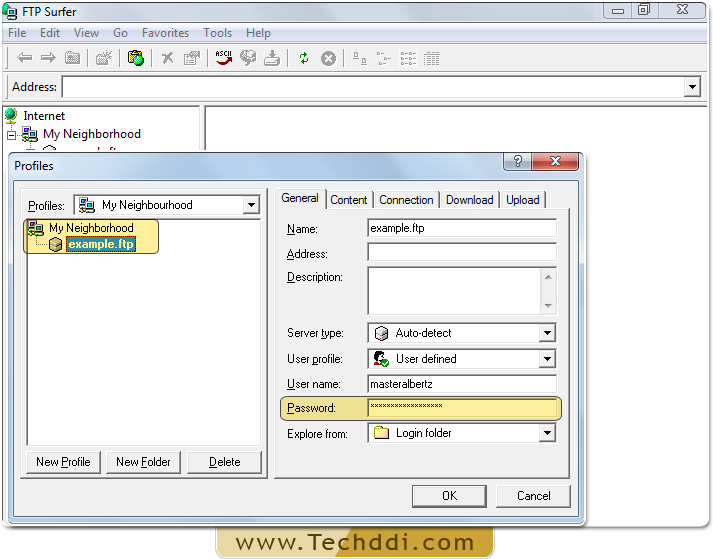The height and width of the screenshot is (559, 713).
Task: Switch to the Connection tab
Action: [406, 200]
